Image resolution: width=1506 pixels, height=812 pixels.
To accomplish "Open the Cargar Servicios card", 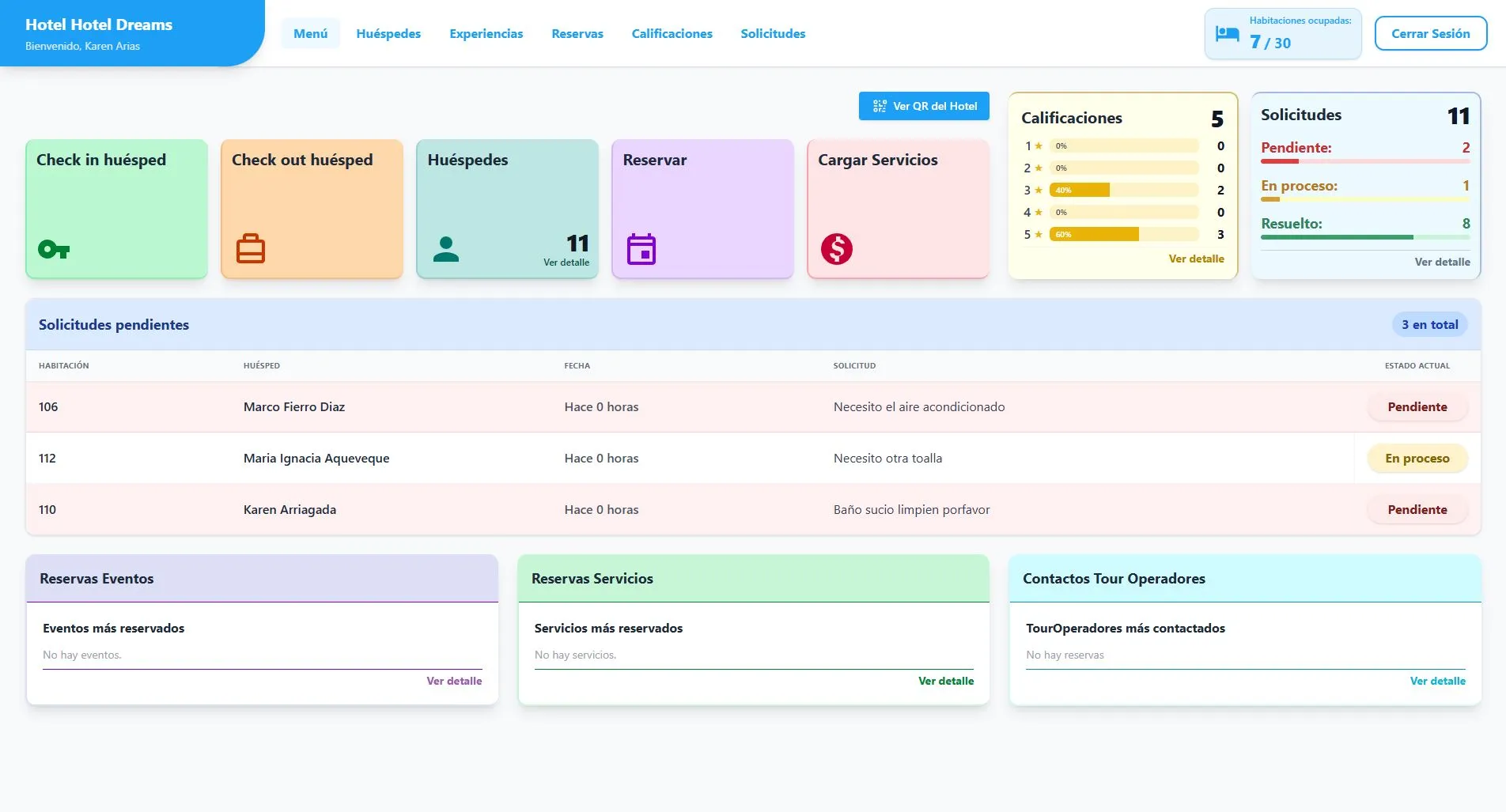I will click(898, 209).
